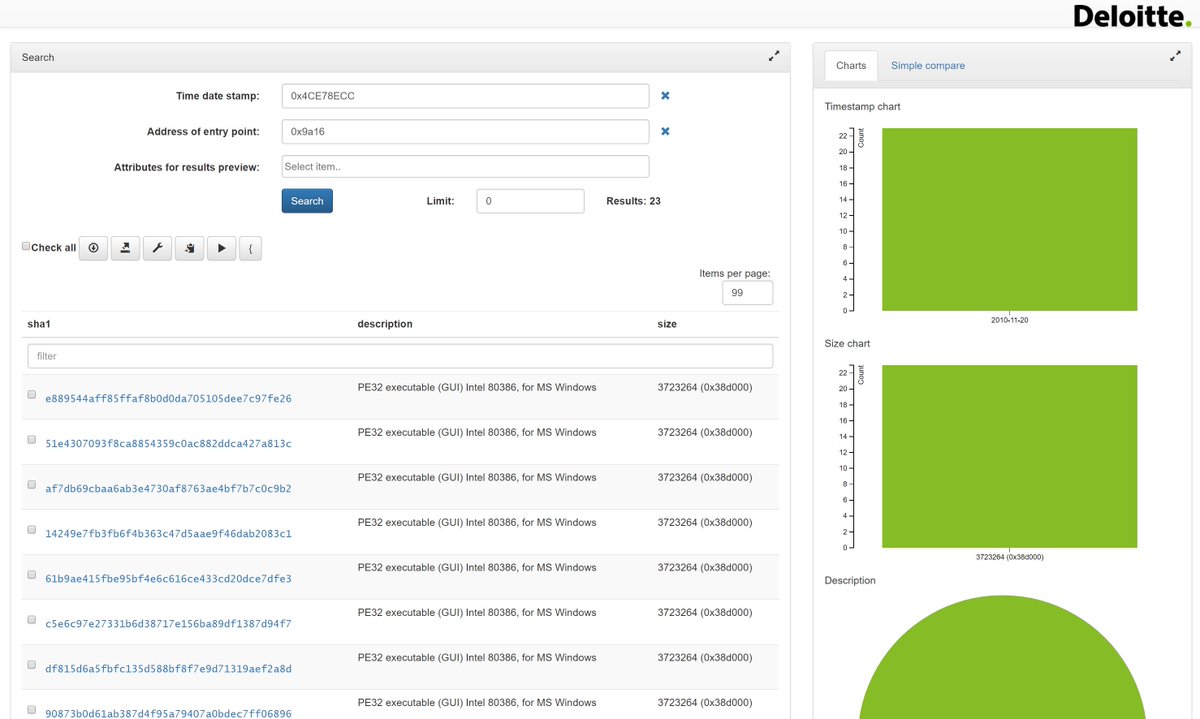The width and height of the screenshot is (1200, 719).
Task: Check the row for sha1 e889544aff85
Action: 31,394
